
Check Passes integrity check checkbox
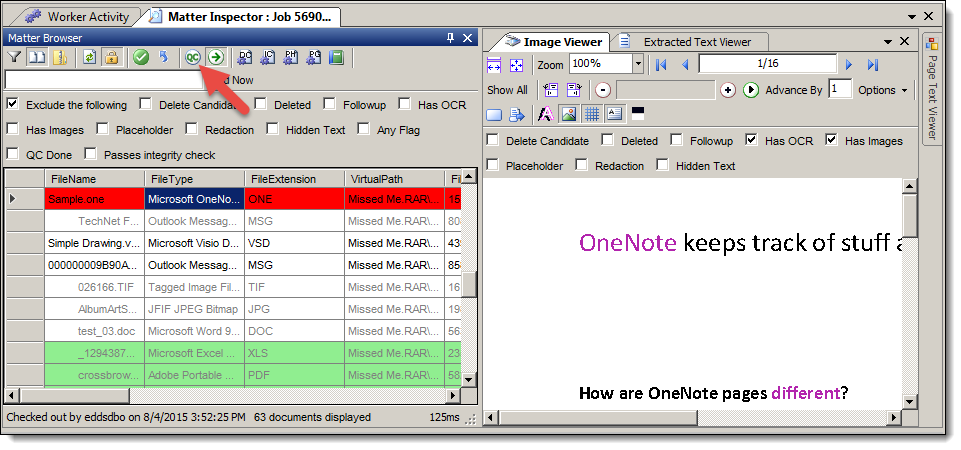[x=91, y=154]
